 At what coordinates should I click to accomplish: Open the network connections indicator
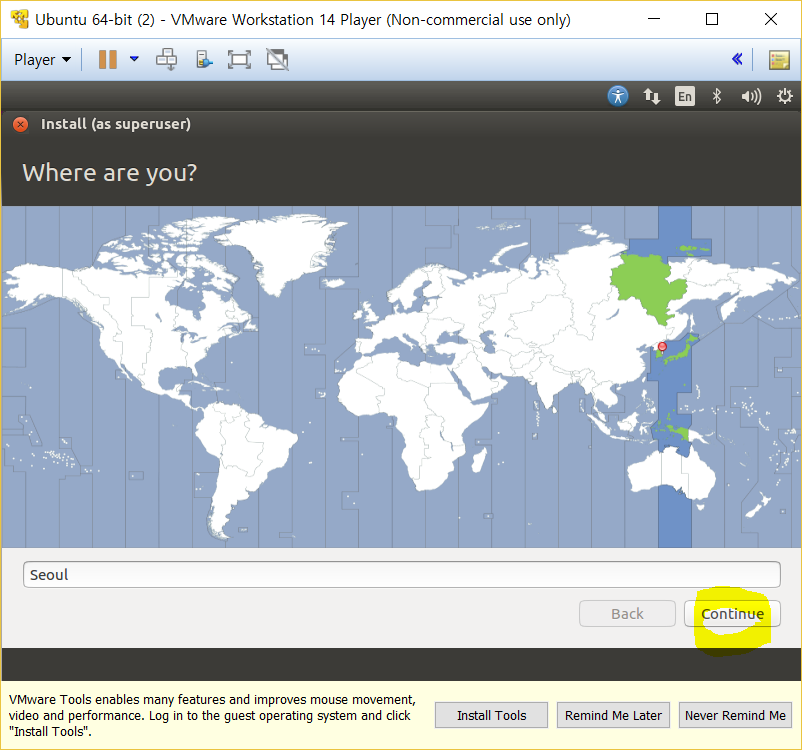tap(652, 96)
